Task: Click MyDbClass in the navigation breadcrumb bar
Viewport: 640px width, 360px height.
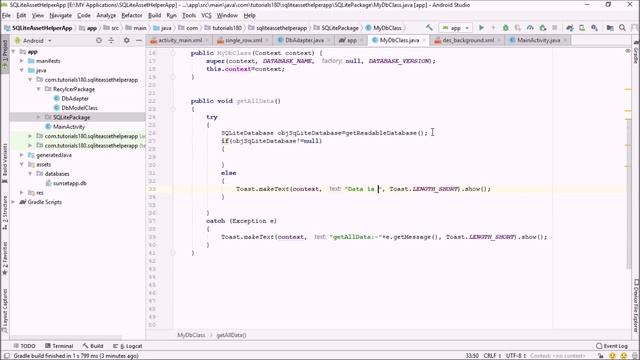Action: (x=384, y=28)
